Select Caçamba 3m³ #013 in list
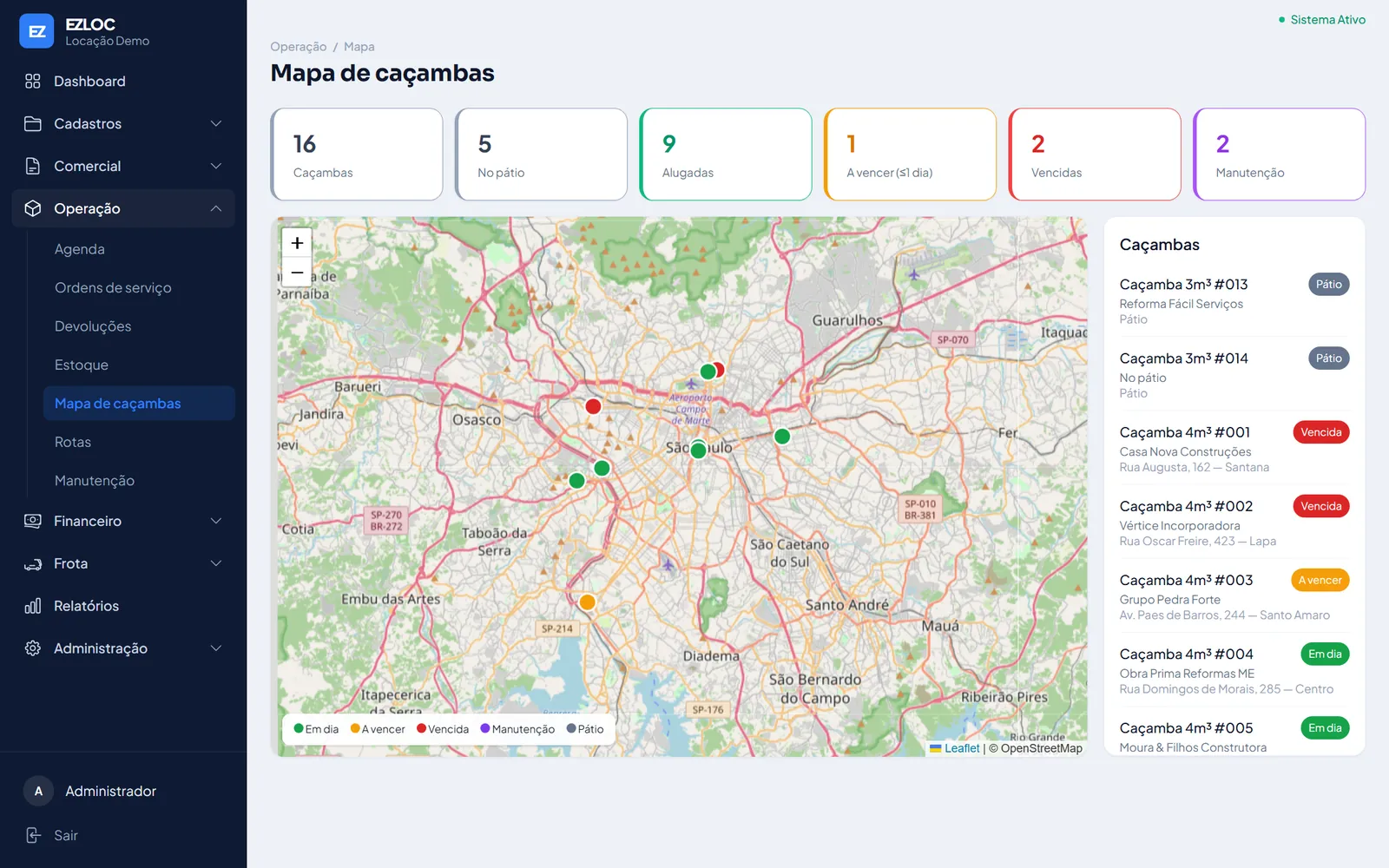This screenshot has width=1389, height=868. [x=1234, y=300]
